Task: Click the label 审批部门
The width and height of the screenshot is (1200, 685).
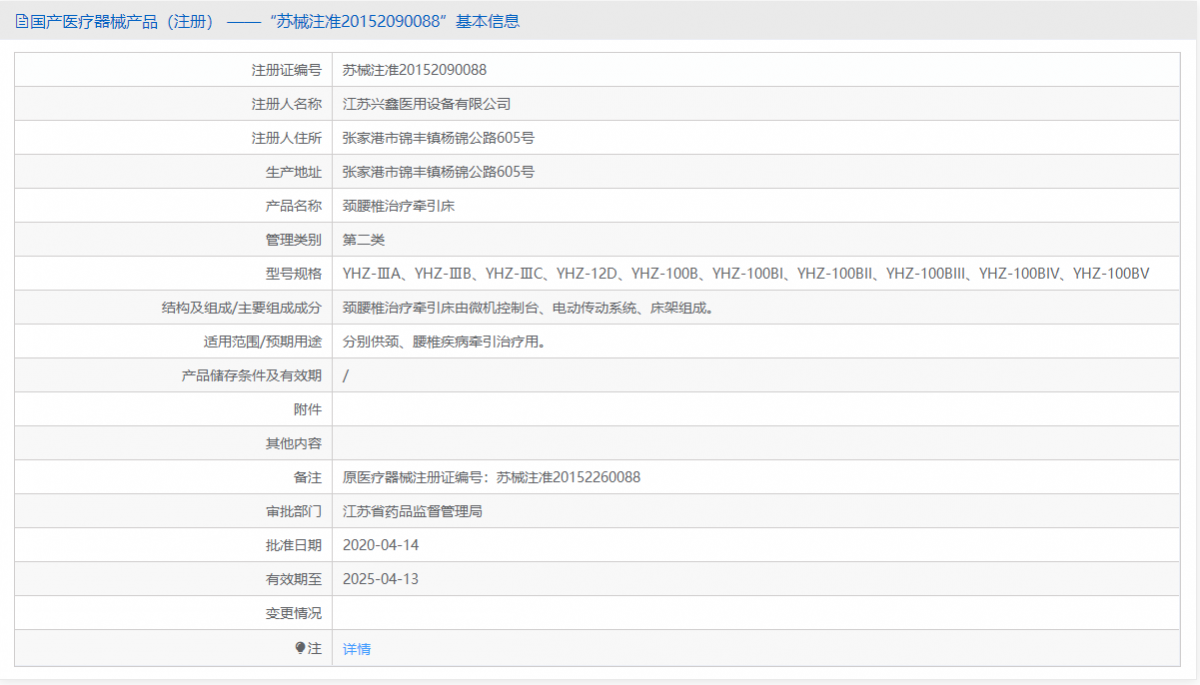Action: tap(294, 512)
